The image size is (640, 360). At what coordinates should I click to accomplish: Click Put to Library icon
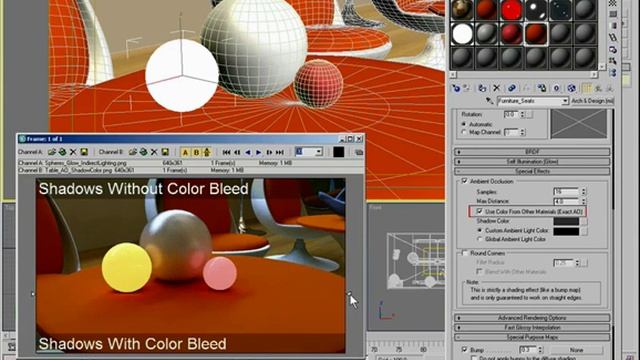[542, 88]
